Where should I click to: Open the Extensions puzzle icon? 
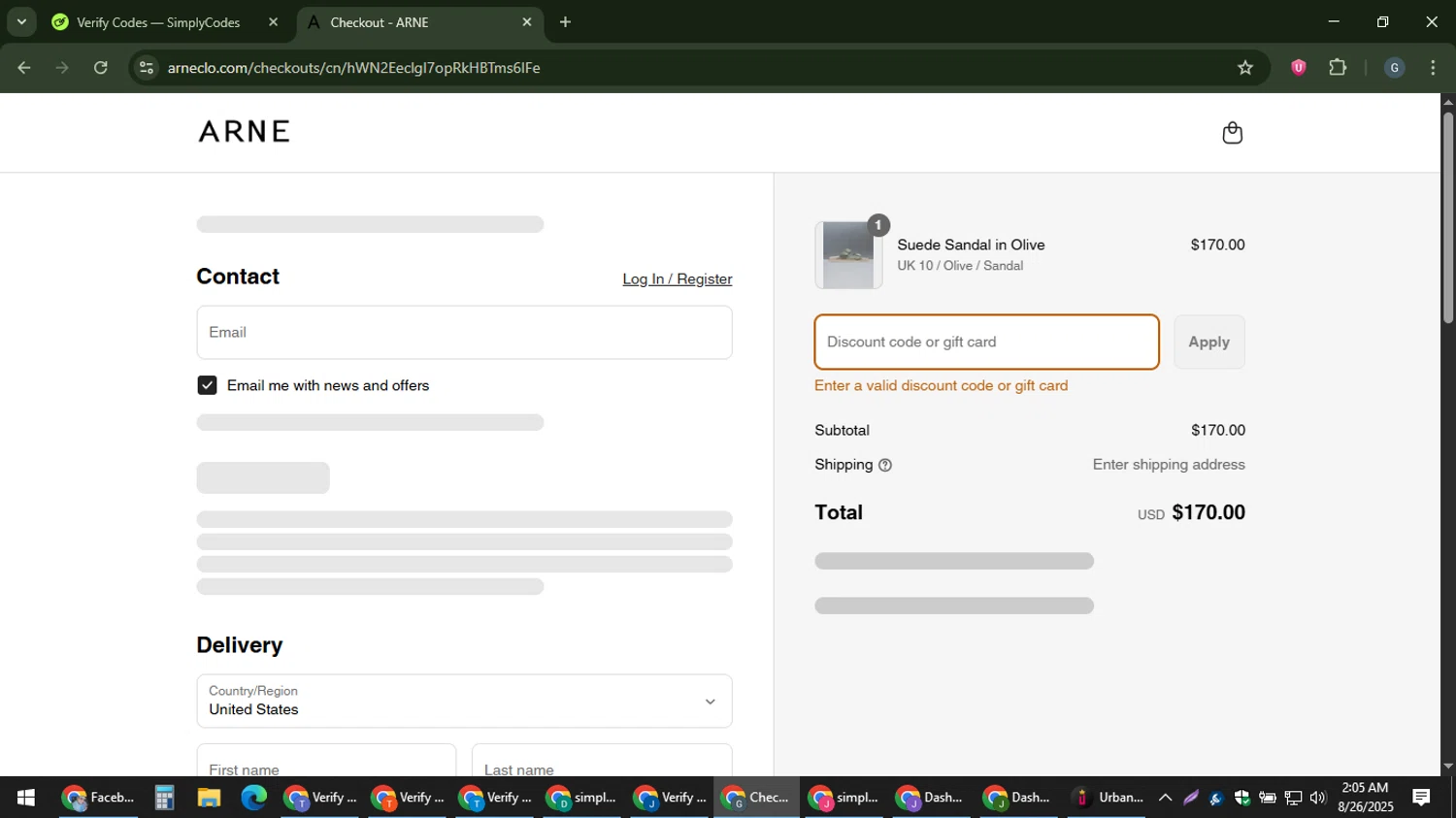(1338, 68)
